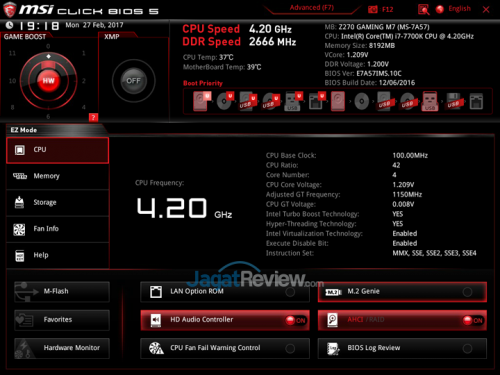
Task: Click the CPU Base Clock 100.00MHz value
Action: (x=410, y=155)
